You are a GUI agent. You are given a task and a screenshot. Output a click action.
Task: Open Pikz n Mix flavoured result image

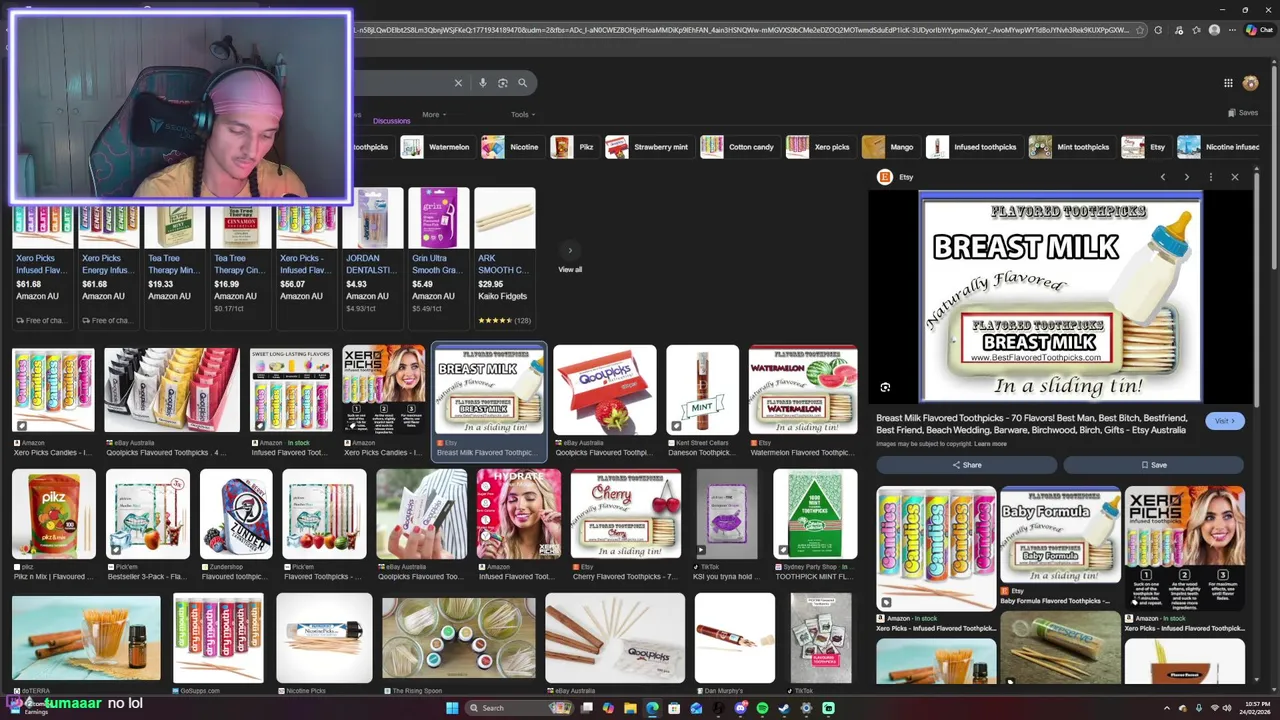(x=54, y=514)
